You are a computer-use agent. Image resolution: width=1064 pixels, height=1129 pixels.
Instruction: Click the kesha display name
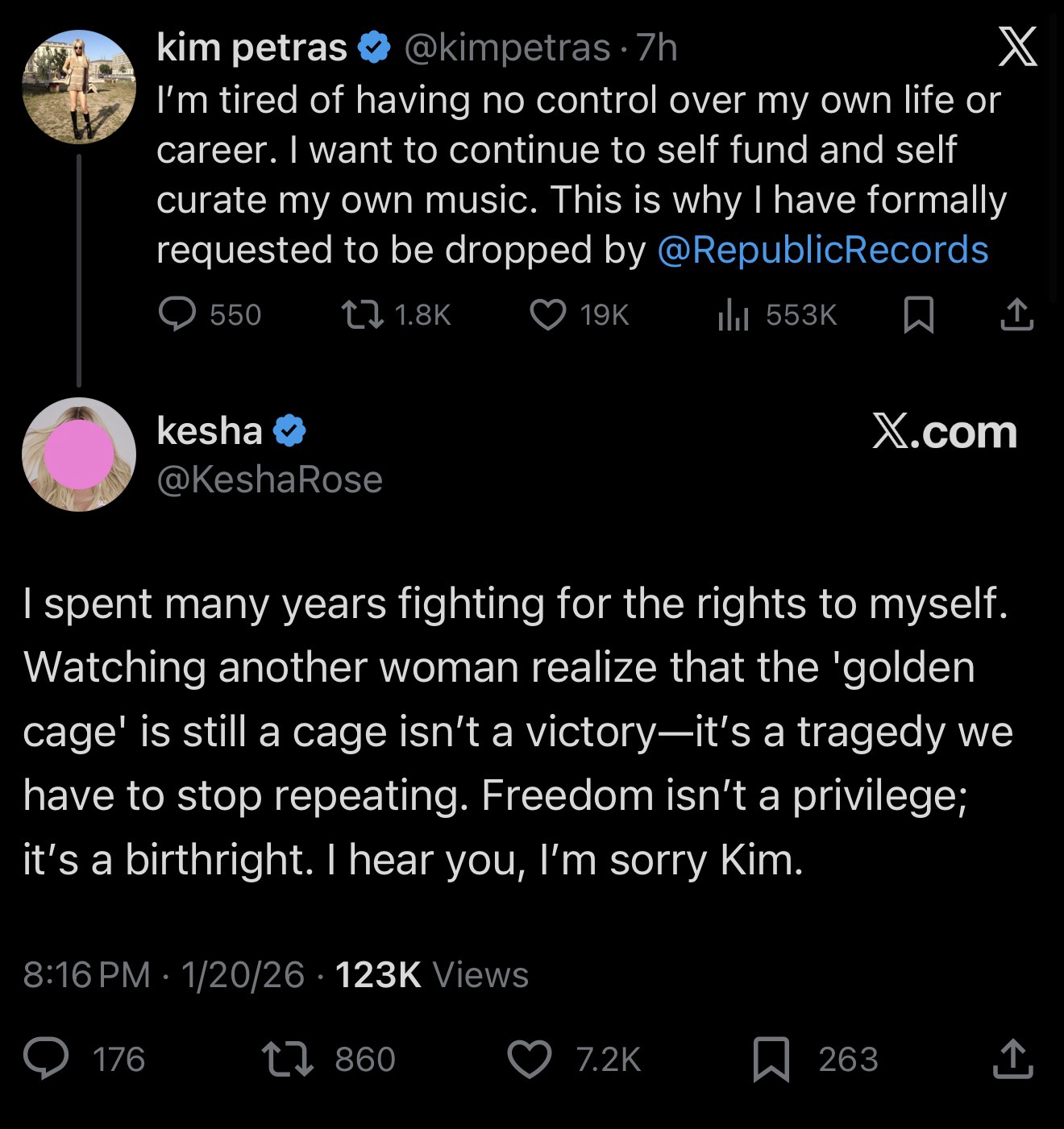(x=210, y=430)
